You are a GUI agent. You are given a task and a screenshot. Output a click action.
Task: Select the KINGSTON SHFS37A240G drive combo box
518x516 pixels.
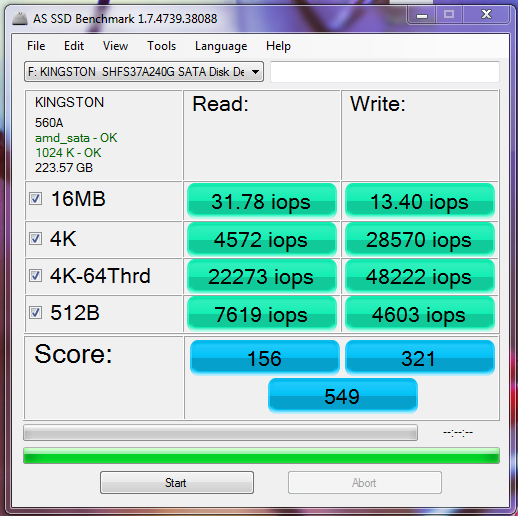point(144,72)
